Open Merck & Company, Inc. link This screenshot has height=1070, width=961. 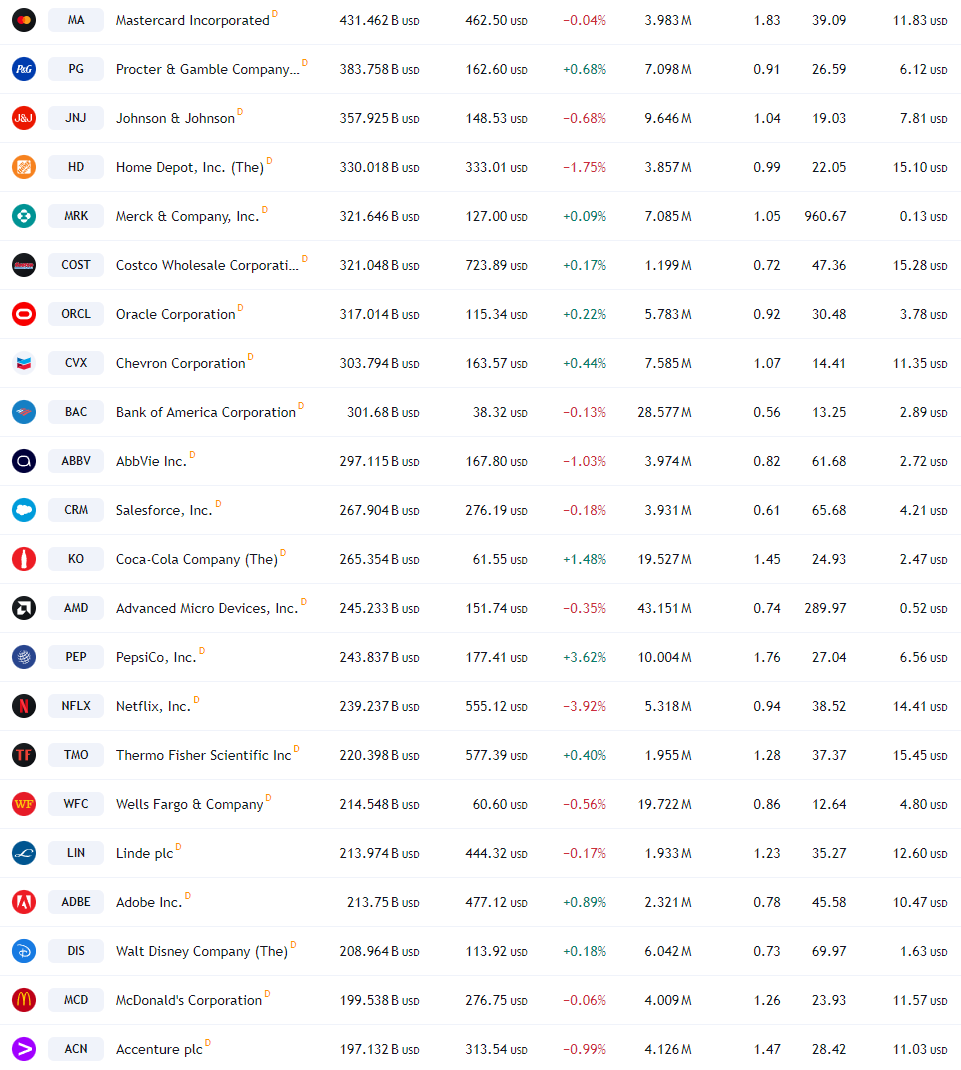[188, 216]
